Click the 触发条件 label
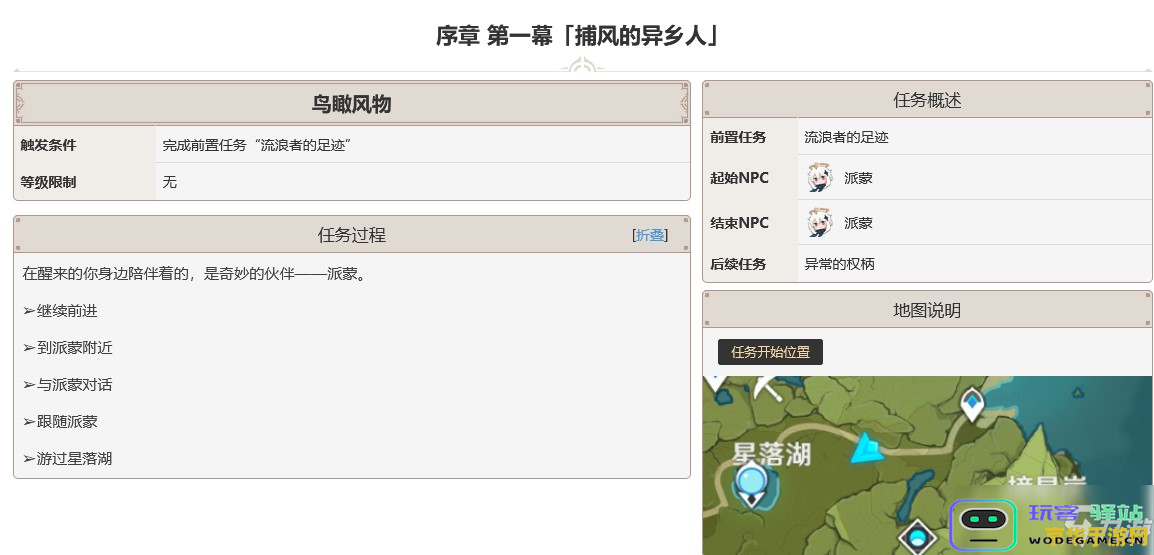Image resolution: width=1154 pixels, height=555 pixels. click(x=49, y=145)
